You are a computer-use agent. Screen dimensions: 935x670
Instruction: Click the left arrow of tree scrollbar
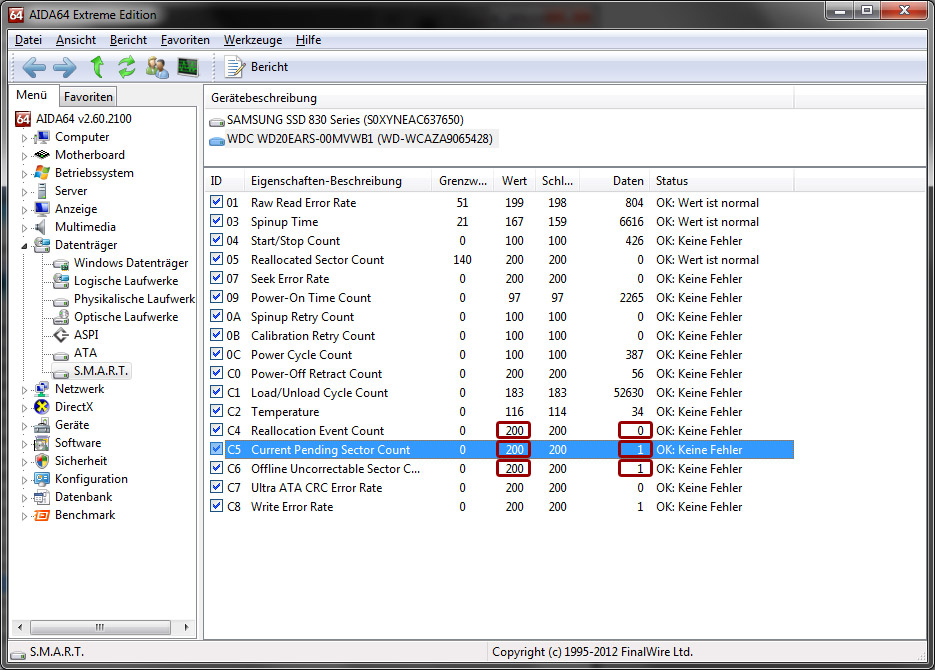point(20,627)
